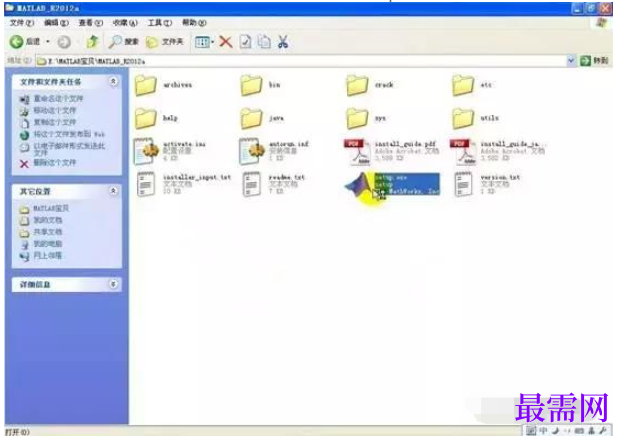The image size is (627, 439).
Task: Collapse the file and folder tasks panel
Action: click(114, 82)
